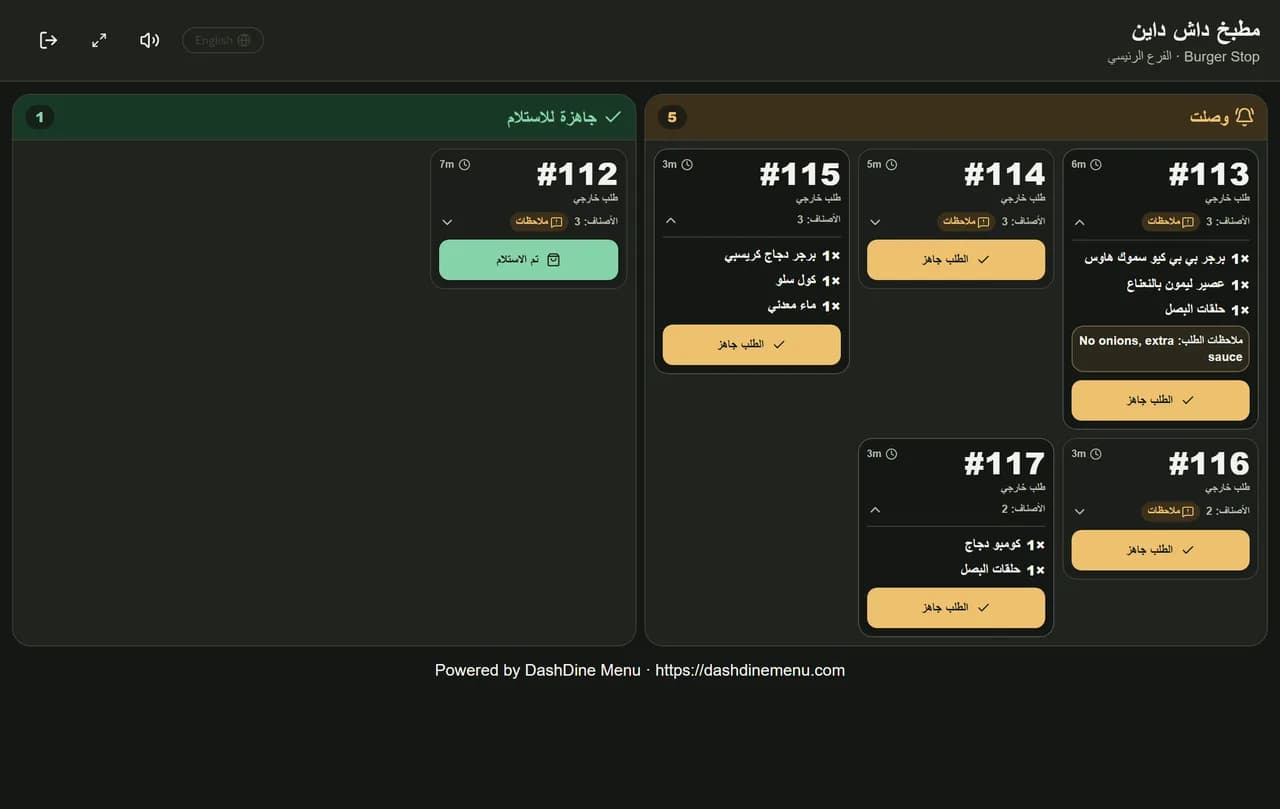Click the clock icon on order #117
Viewport: 1280px width, 809px height.
pyautogui.click(x=892, y=454)
